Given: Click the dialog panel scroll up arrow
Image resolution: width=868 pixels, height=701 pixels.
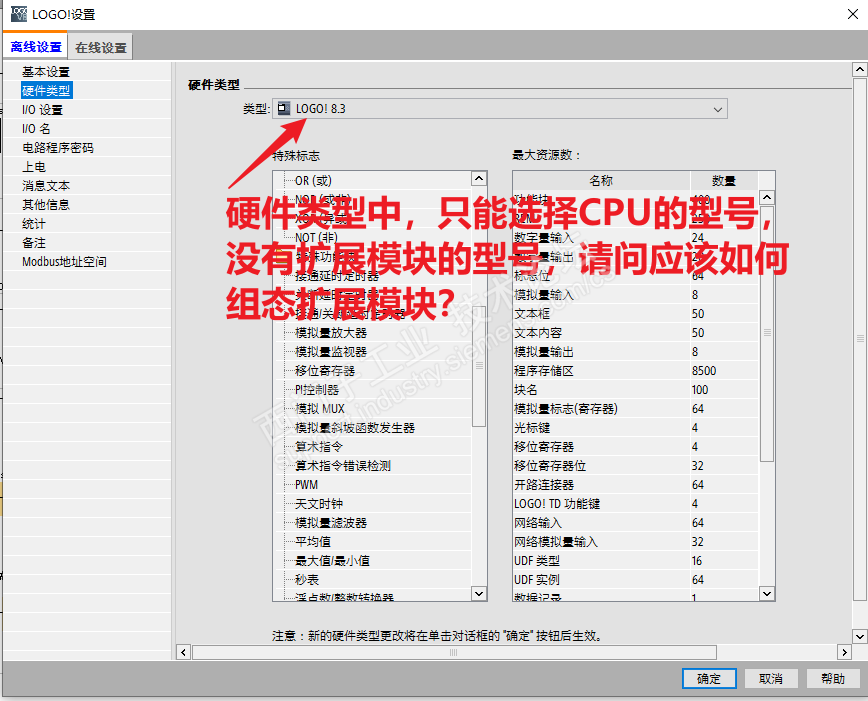Looking at the screenshot, I should [x=859, y=69].
